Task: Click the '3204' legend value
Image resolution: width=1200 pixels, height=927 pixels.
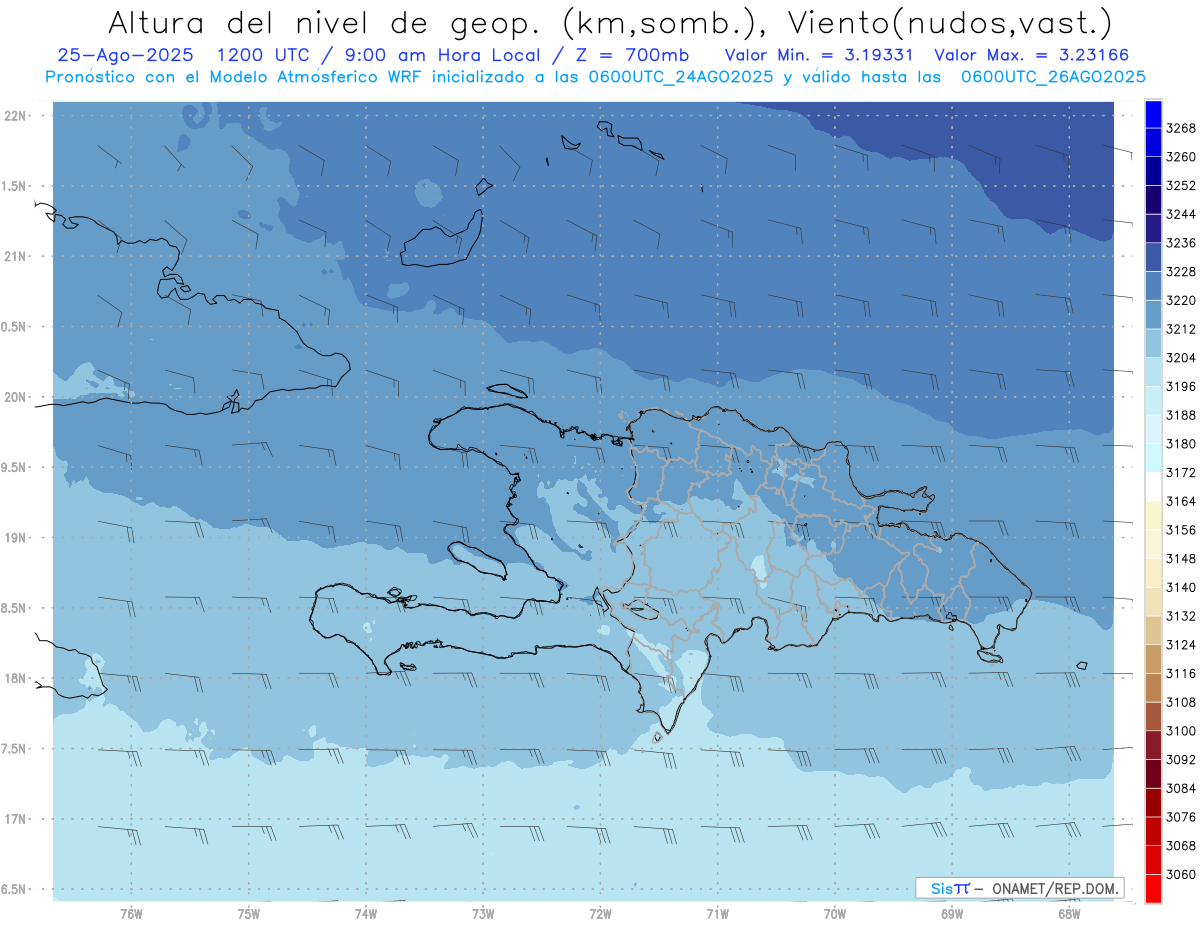Action: [x=1181, y=358]
